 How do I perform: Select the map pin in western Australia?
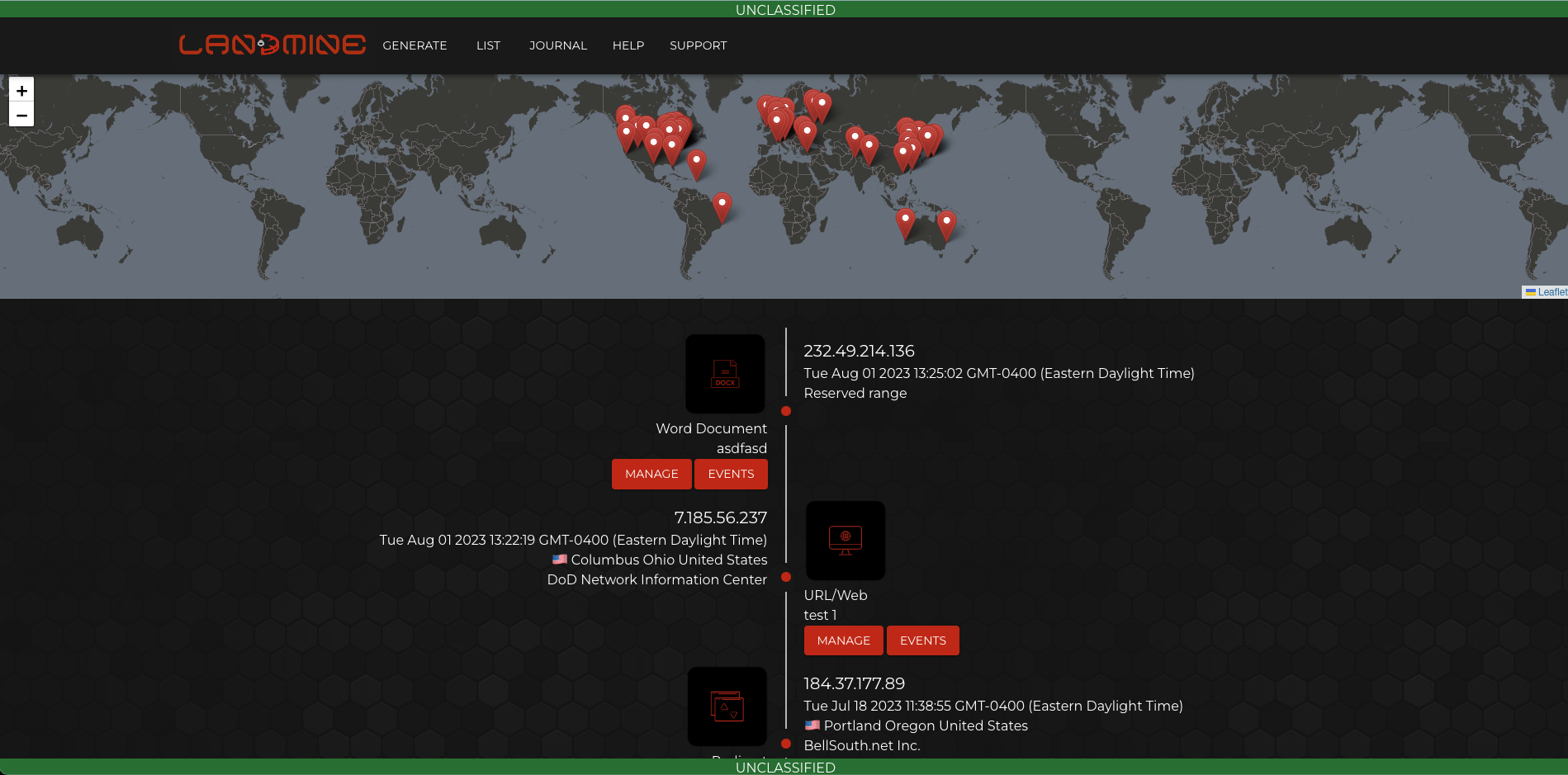coord(905,222)
